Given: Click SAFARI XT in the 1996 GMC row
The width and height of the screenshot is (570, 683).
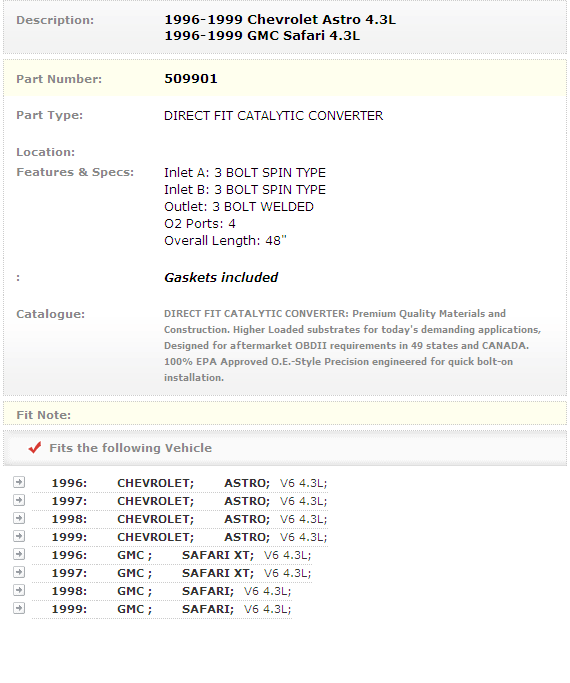Looking at the screenshot, I should pyautogui.click(x=218, y=555).
